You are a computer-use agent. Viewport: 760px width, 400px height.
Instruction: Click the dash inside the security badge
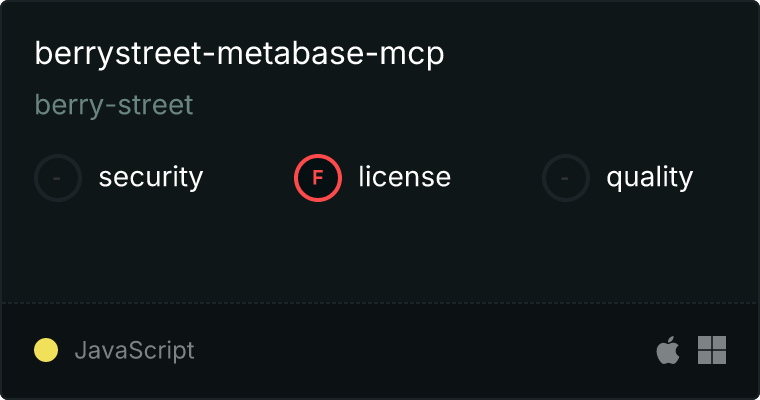(57, 178)
